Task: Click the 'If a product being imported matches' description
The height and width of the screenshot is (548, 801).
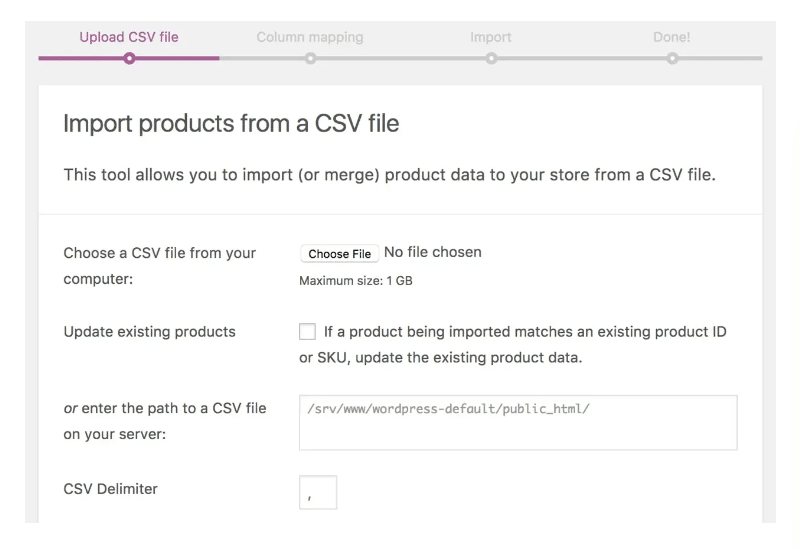Action: [x=525, y=332]
